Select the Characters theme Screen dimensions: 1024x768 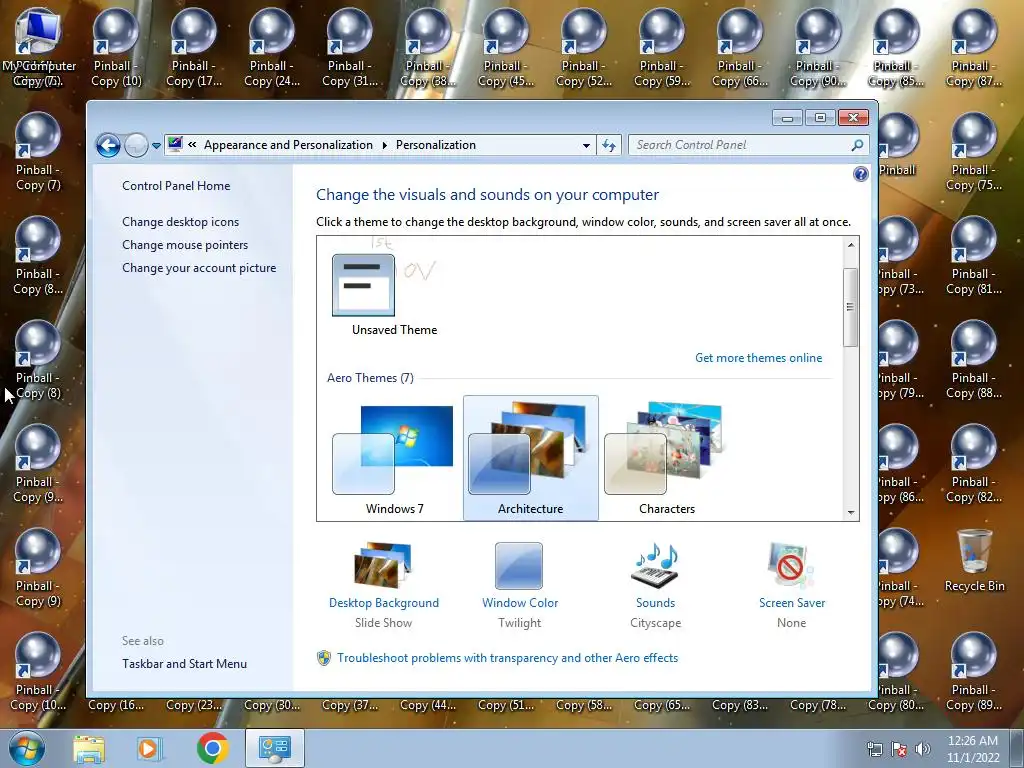pyautogui.click(x=666, y=458)
